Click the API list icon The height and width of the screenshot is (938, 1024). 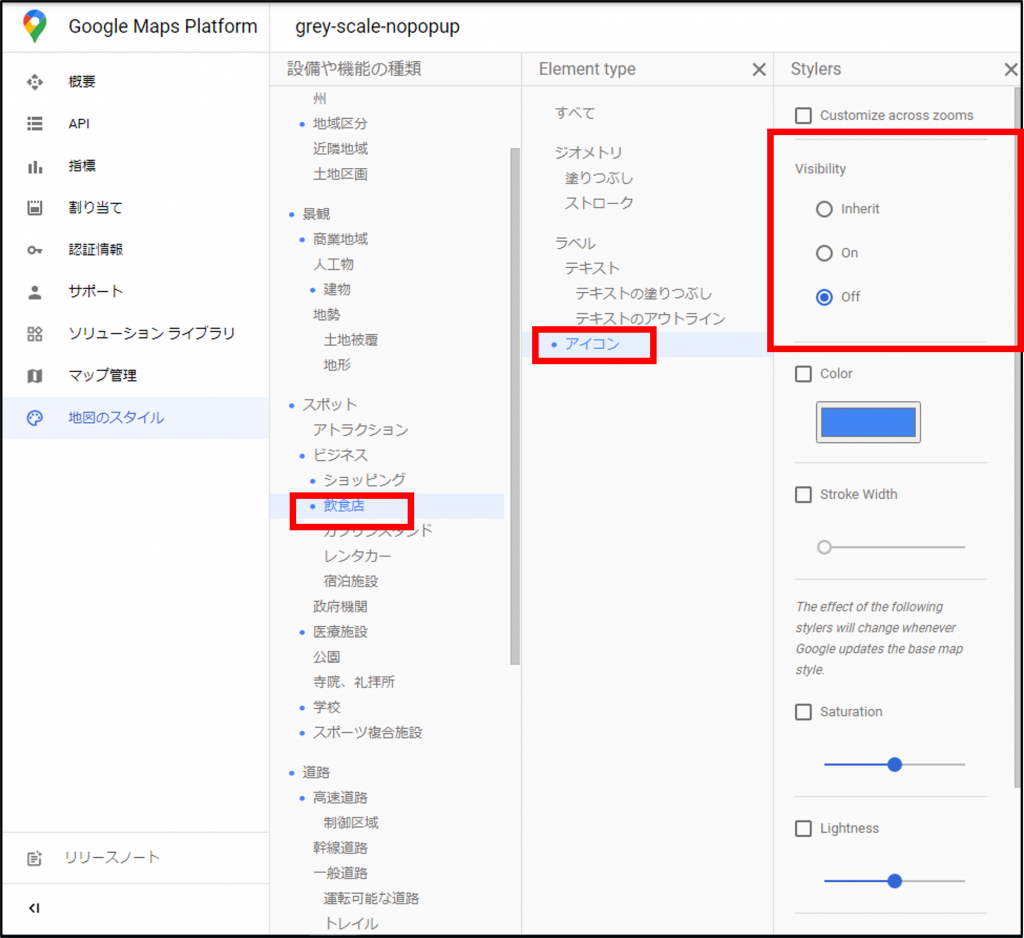35,123
